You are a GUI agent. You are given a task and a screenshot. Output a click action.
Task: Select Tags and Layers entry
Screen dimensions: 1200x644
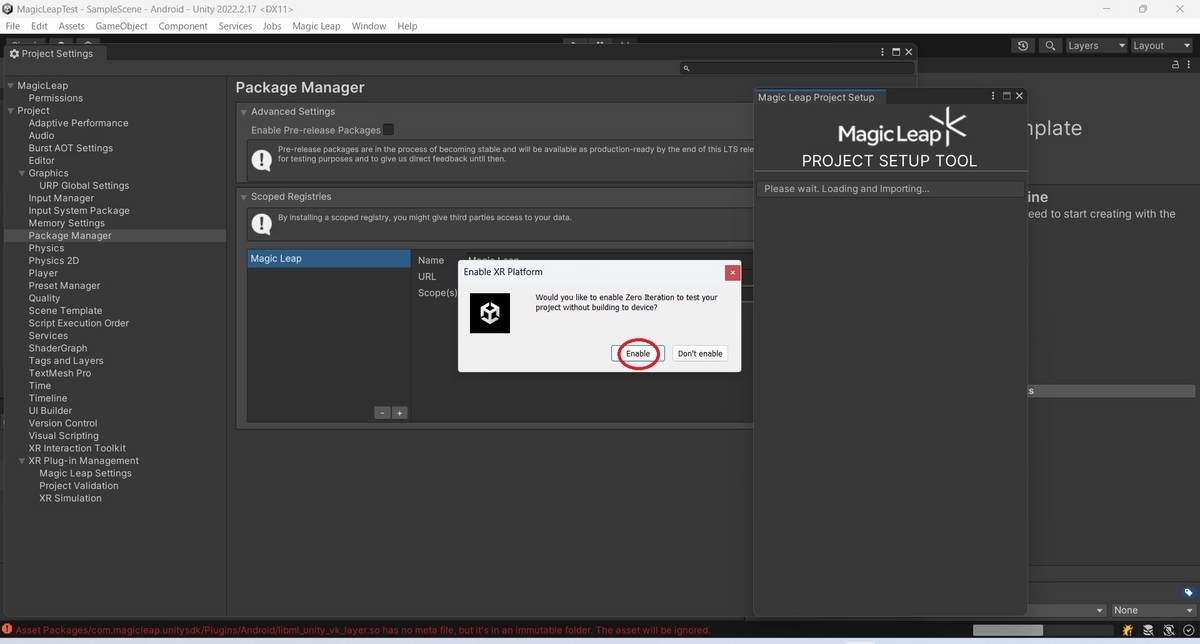pos(66,361)
